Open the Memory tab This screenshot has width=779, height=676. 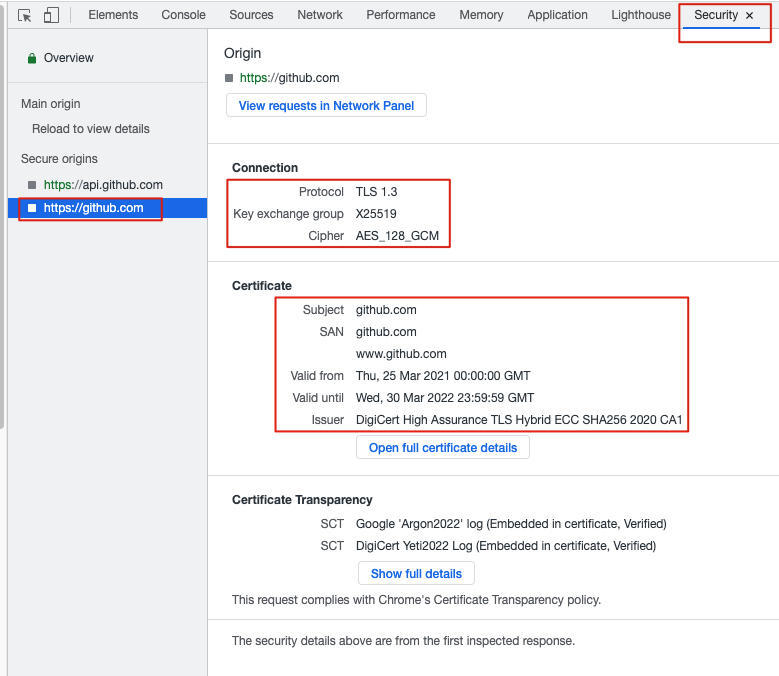(x=481, y=15)
